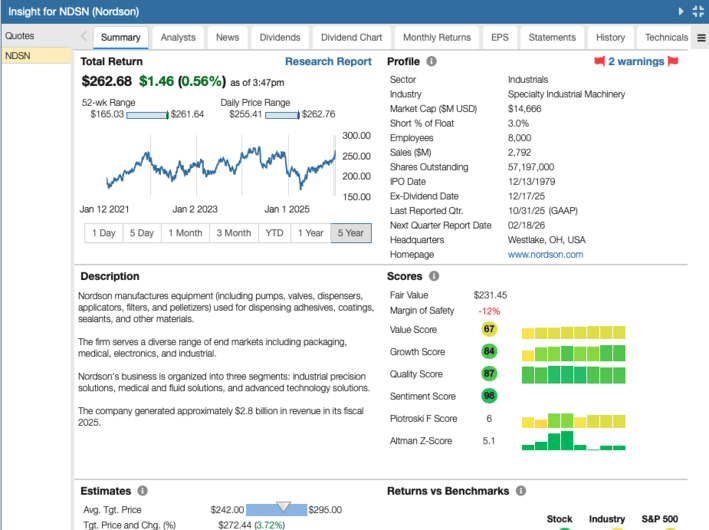Click the info icon next to Profile
Viewport: 709px width, 530px height.
pyautogui.click(x=431, y=61)
